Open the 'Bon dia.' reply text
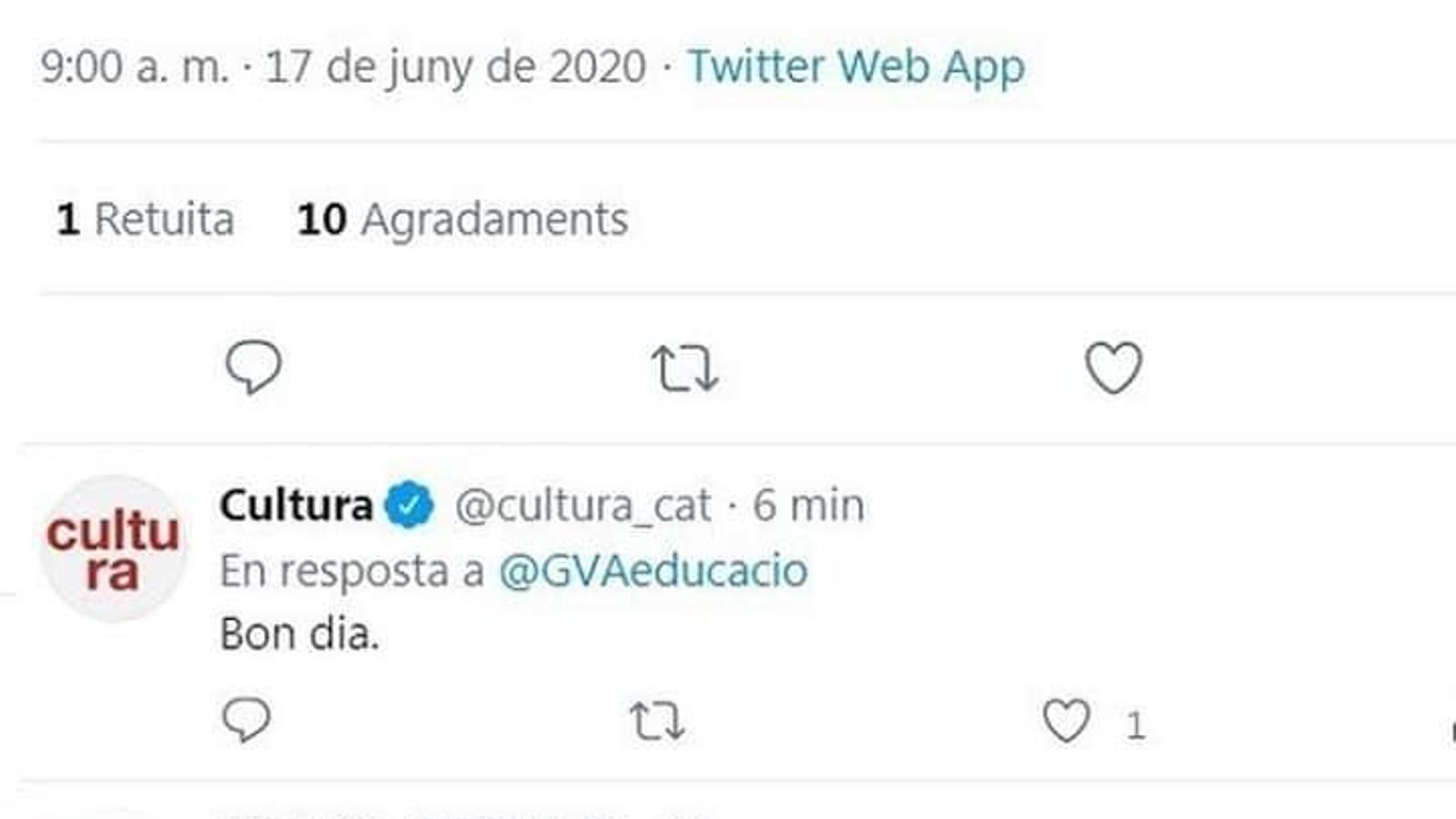This screenshot has height=819, width=1456. (x=299, y=634)
